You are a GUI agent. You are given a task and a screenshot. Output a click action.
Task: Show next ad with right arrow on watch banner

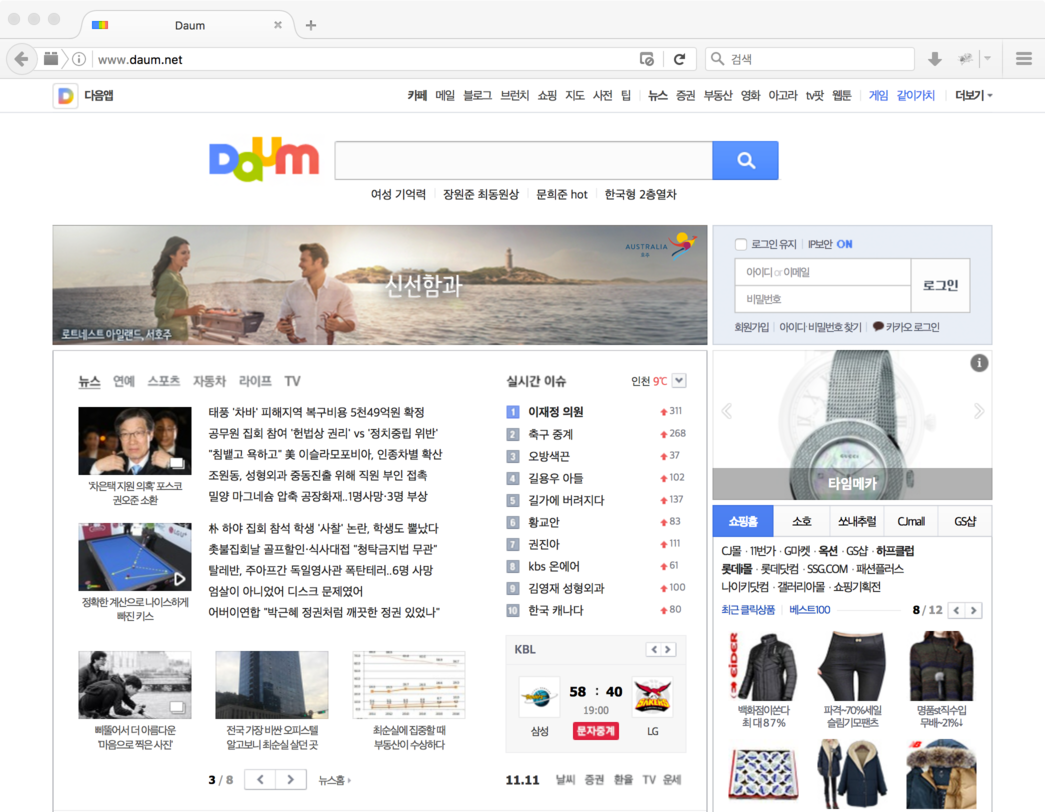click(x=978, y=411)
